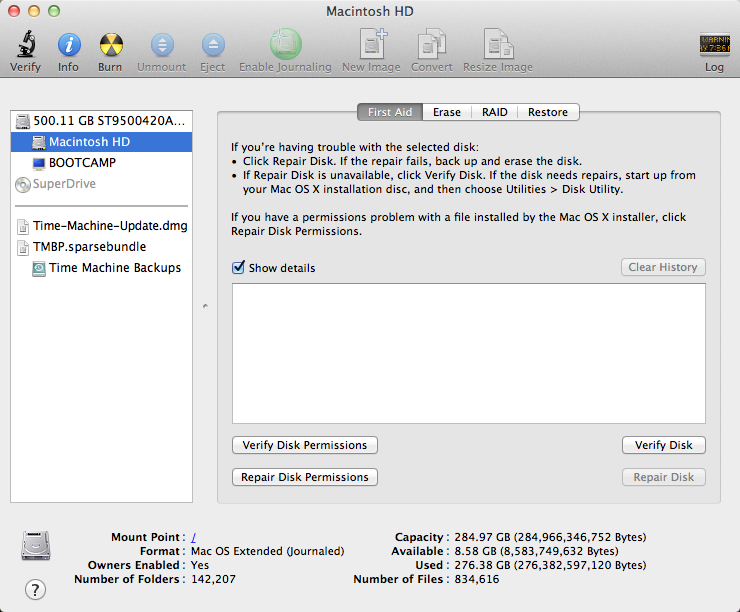Click the Time-Machine-Update.dmg document icon
This screenshot has width=740, height=612.
coord(23,226)
